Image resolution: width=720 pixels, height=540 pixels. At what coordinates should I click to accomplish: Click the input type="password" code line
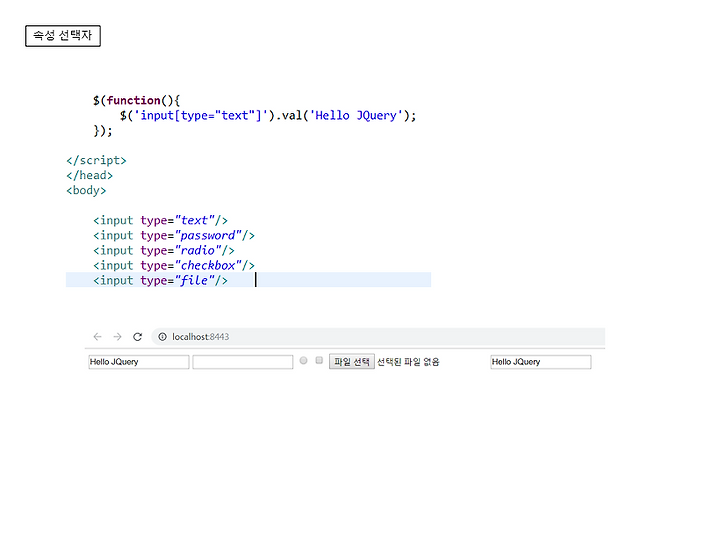click(174, 236)
